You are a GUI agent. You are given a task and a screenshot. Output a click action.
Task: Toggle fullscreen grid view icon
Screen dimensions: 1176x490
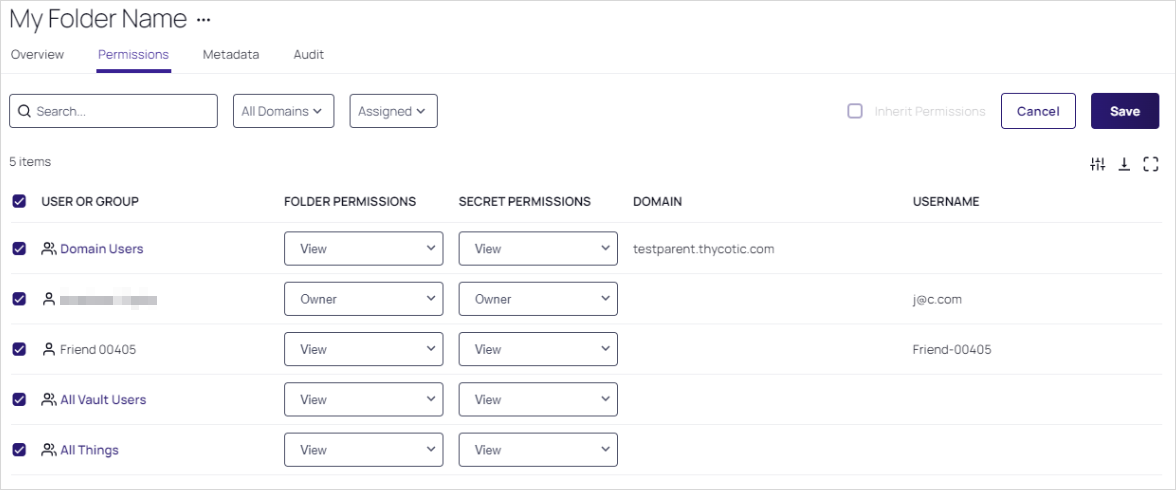[1150, 164]
